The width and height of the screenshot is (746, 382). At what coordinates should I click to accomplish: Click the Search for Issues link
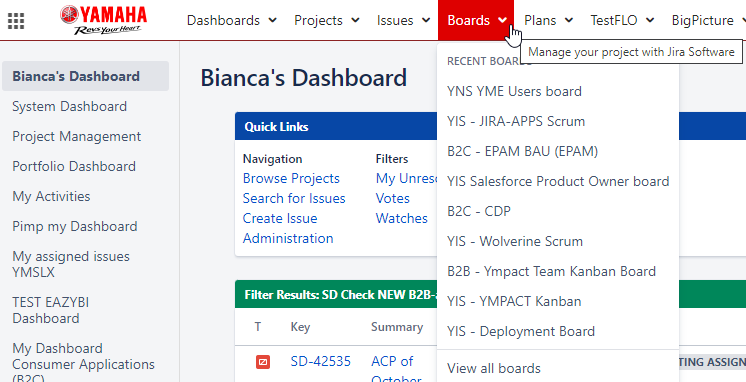point(294,198)
